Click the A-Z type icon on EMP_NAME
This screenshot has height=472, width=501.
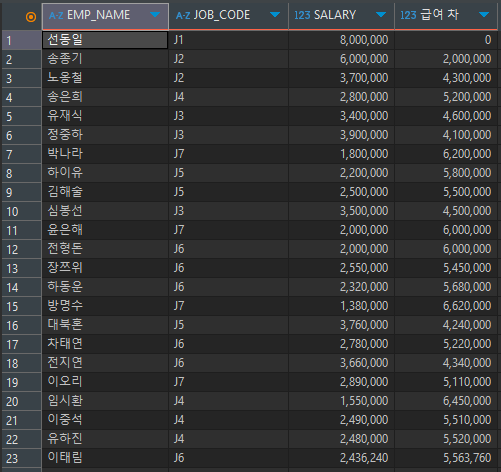click(x=56, y=15)
